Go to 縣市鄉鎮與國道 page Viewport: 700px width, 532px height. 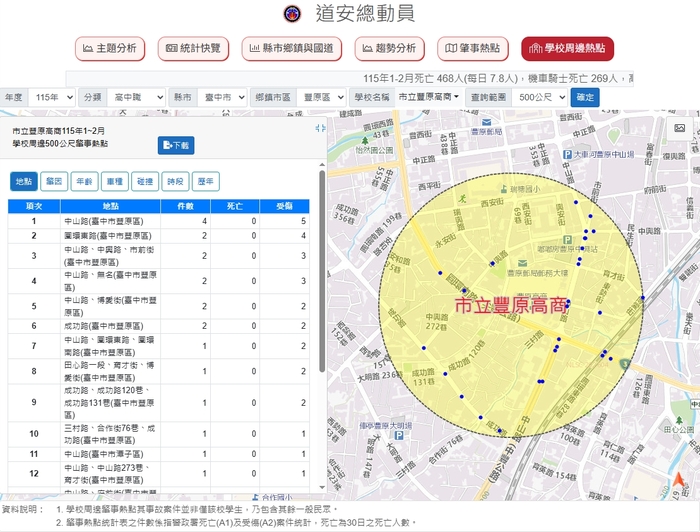click(292, 48)
